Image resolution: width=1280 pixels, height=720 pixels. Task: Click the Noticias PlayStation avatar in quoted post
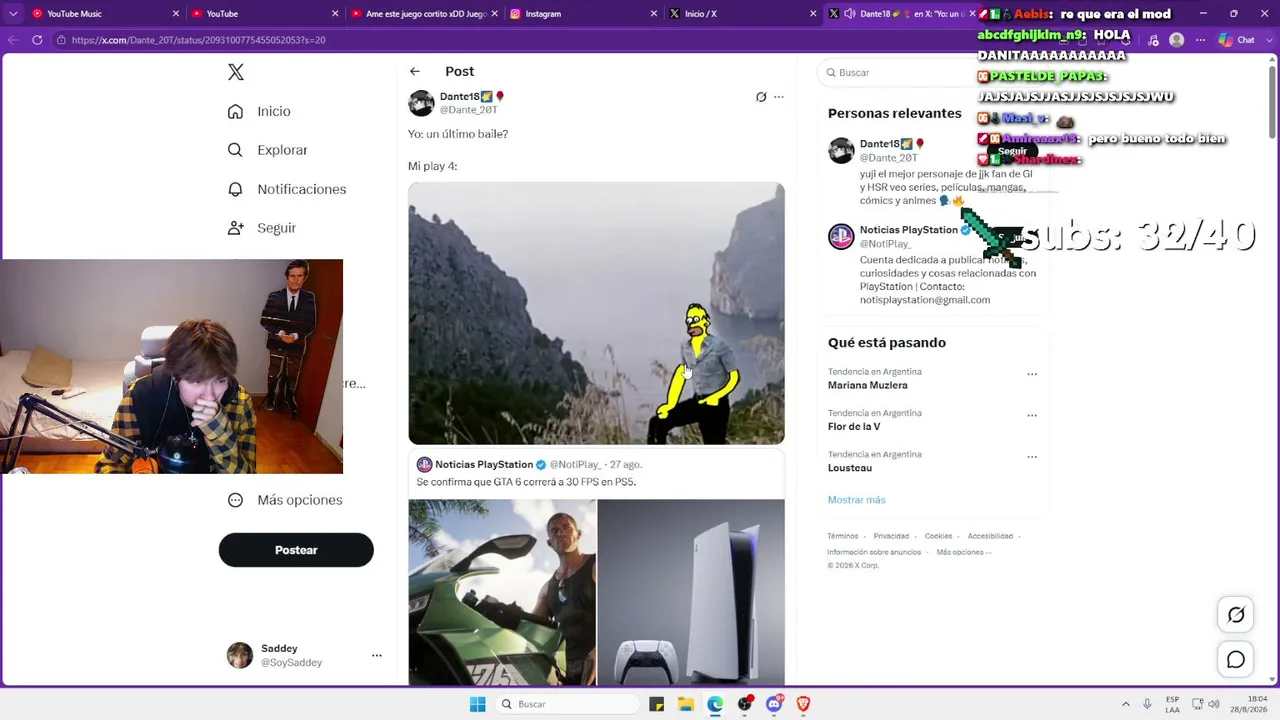tap(424, 464)
